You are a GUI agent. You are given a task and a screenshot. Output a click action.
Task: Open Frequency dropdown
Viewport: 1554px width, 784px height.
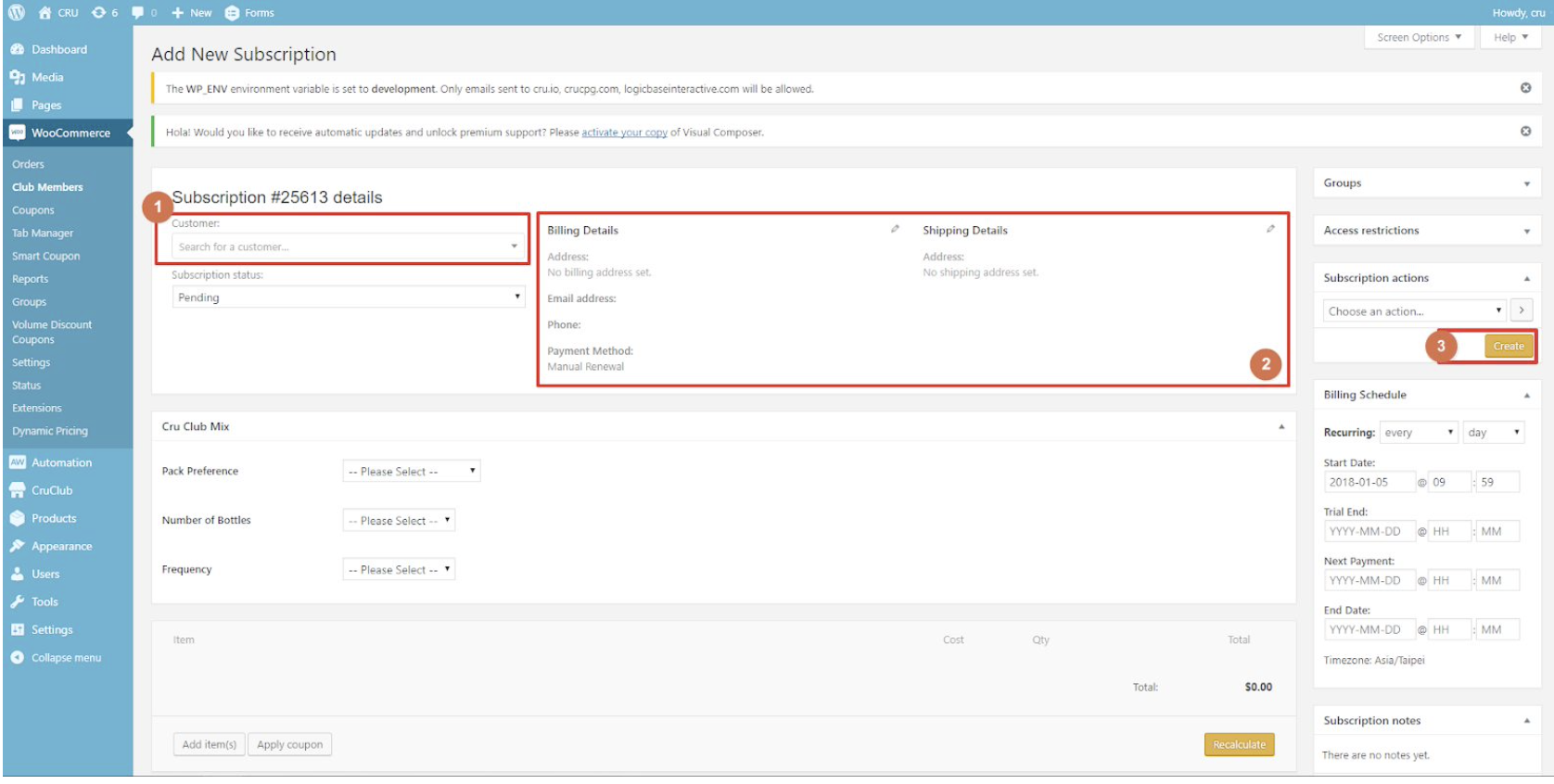click(399, 569)
